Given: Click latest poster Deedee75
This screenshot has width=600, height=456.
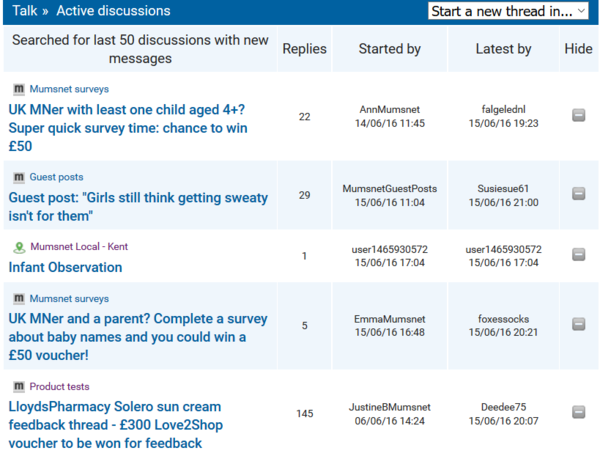Looking at the screenshot, I should [x=503, y=407].
